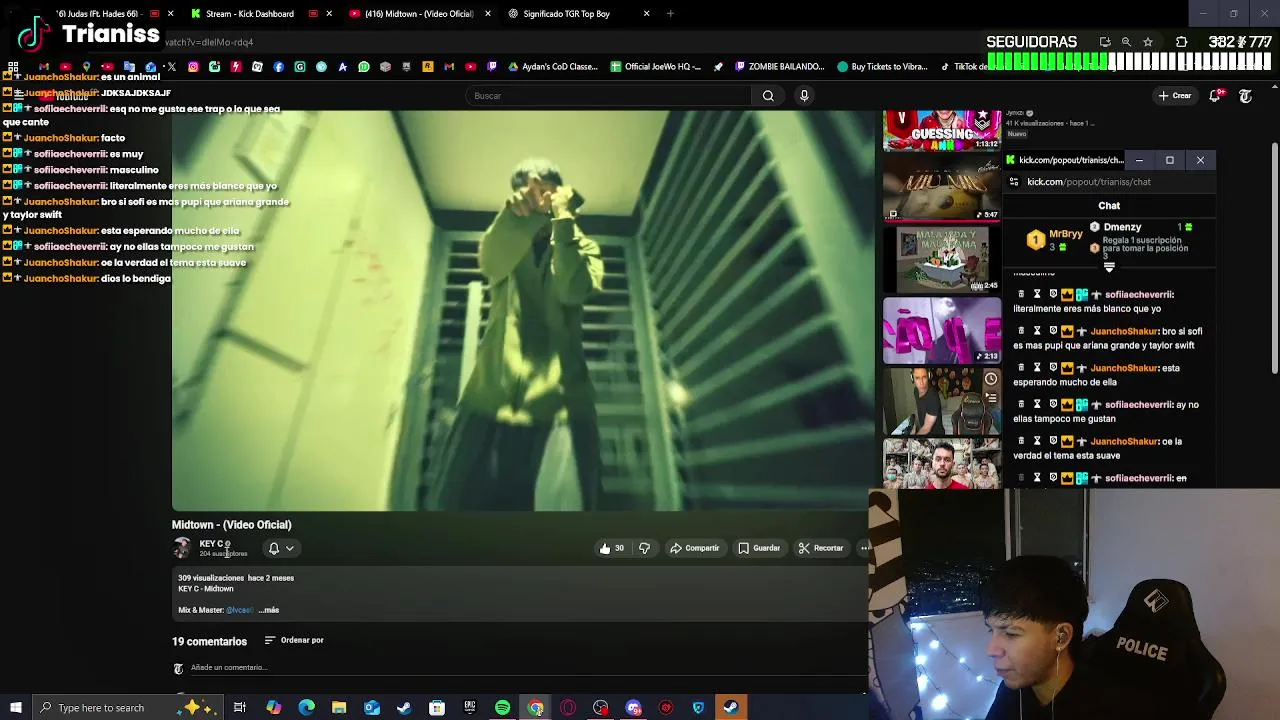Open Copilot from taskbar
Image resolution: width=1280 pixels, height=720 pixels.
(x=273, y=708)
